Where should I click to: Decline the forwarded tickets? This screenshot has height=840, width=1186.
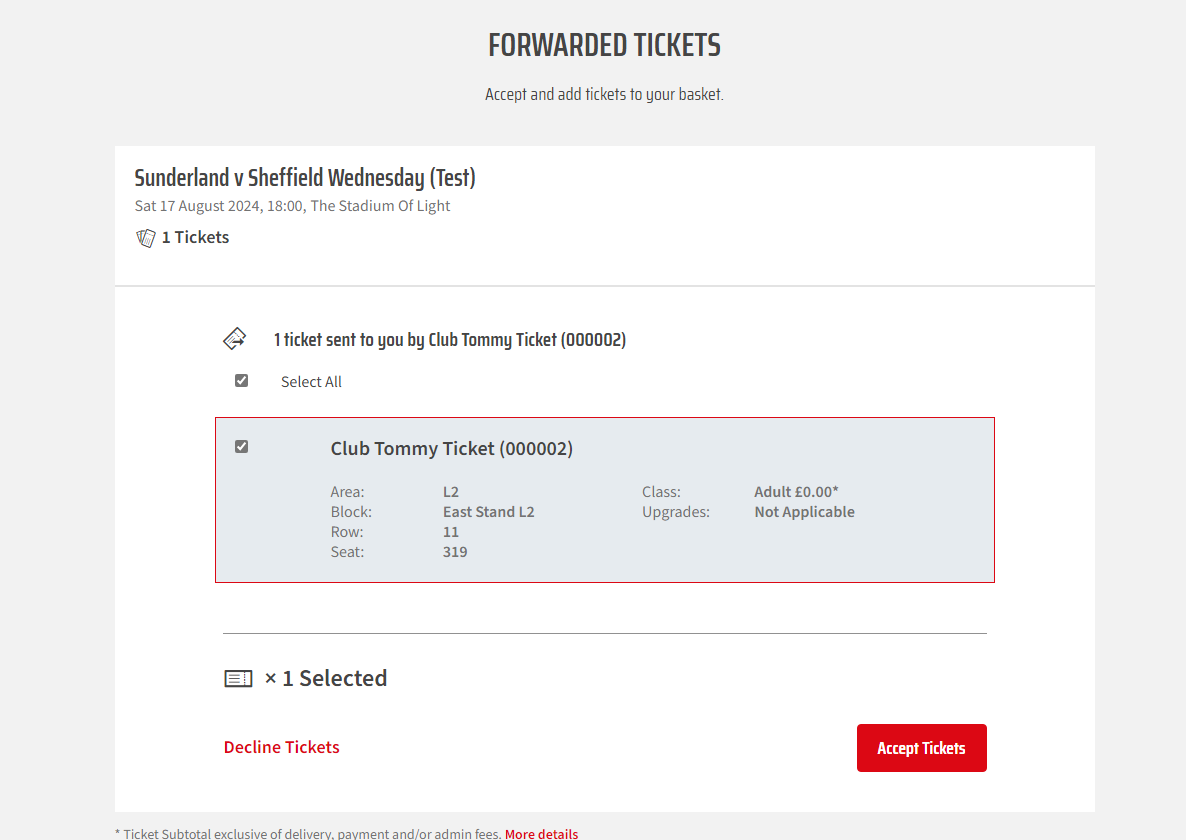coord(281,747)
